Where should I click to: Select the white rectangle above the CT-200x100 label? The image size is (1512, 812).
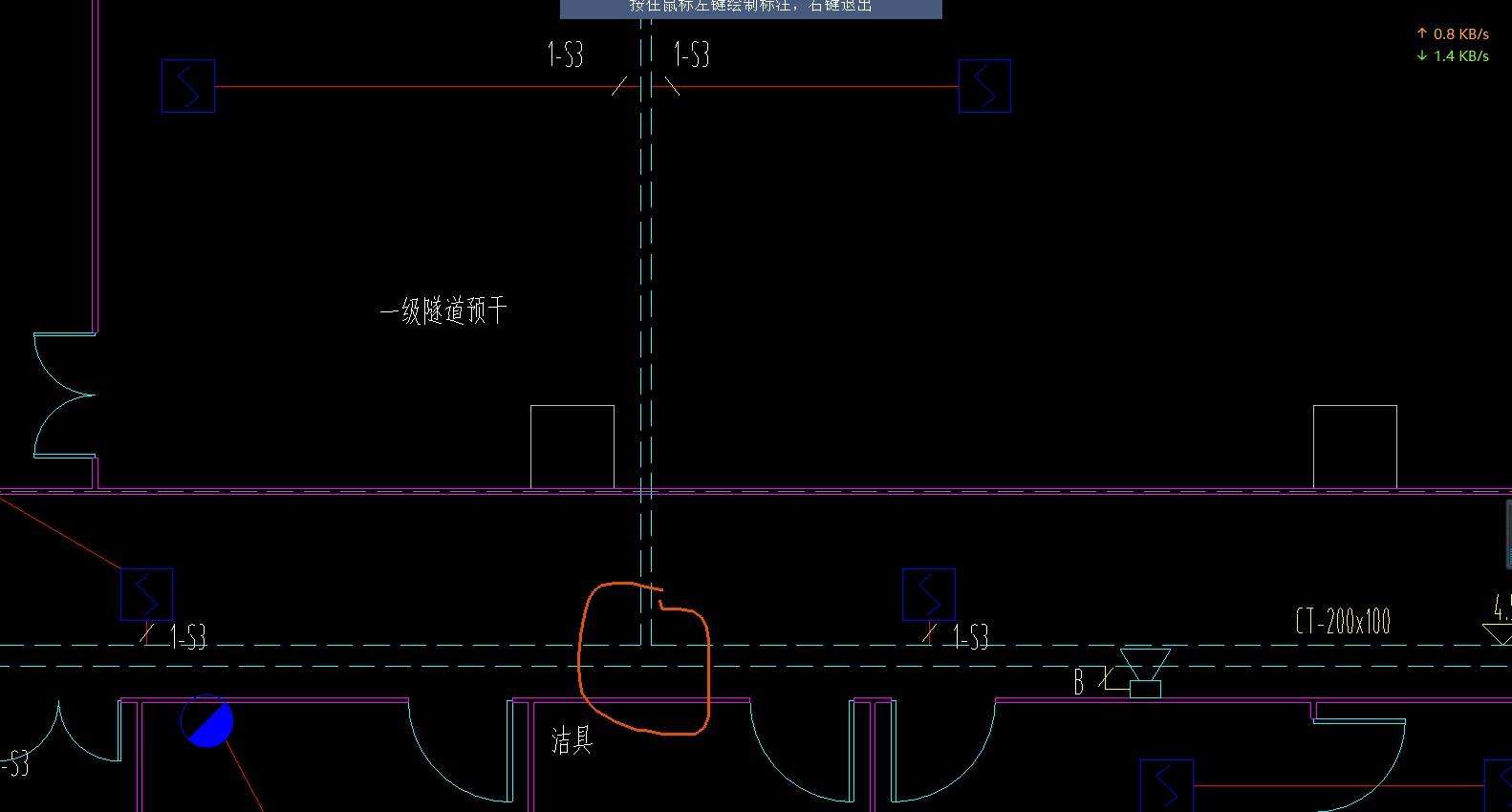[1355, 447]
